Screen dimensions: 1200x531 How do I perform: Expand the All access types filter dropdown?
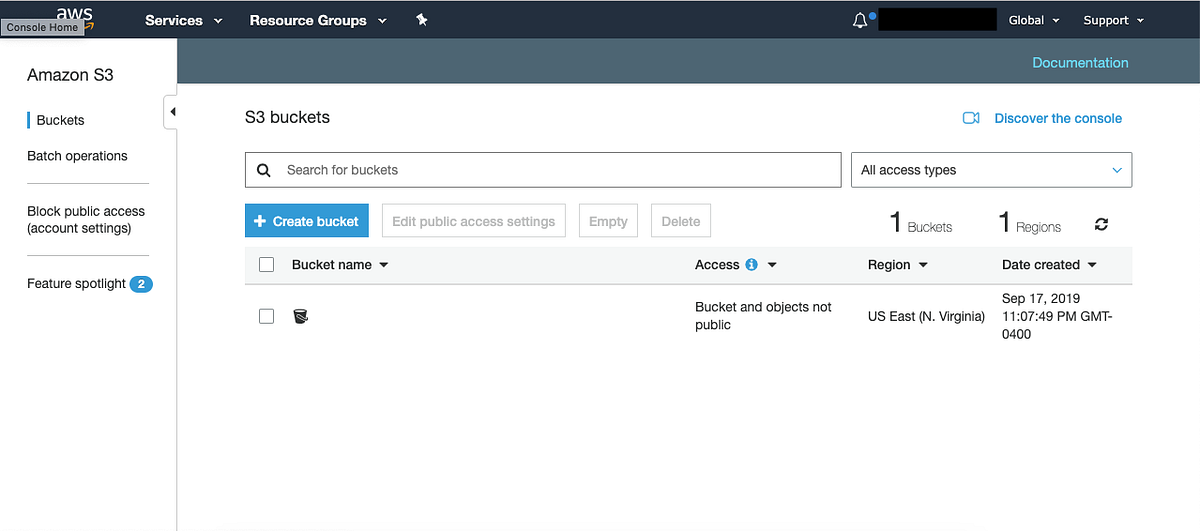[991, 170]
